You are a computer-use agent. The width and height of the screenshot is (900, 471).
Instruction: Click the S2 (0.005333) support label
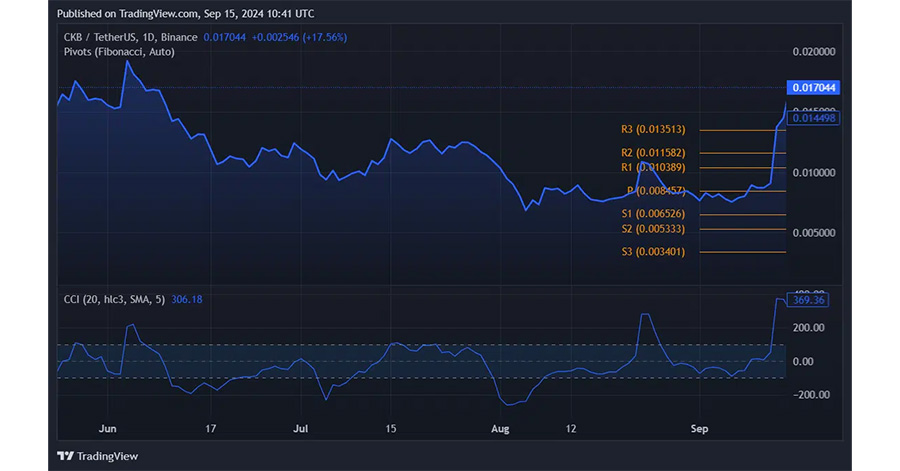pos(653,229)
